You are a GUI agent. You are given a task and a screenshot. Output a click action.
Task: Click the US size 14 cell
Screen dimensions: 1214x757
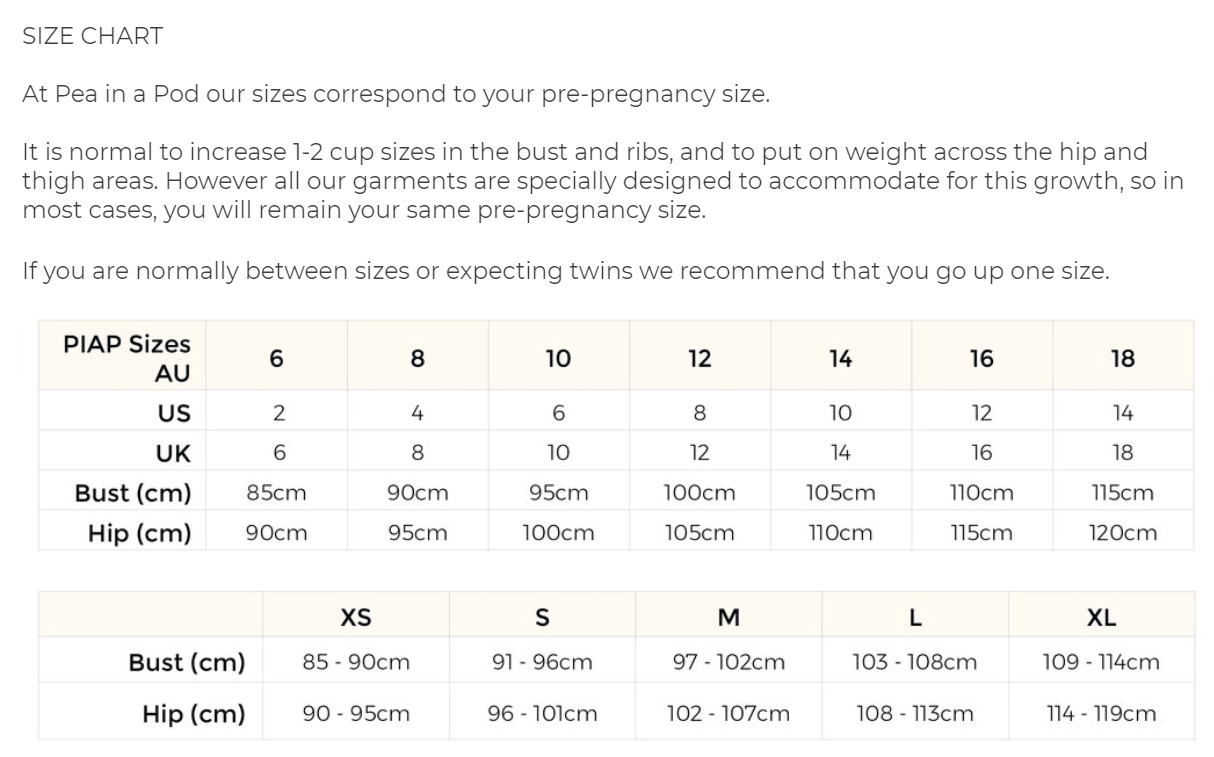(x=1123, y=413)
